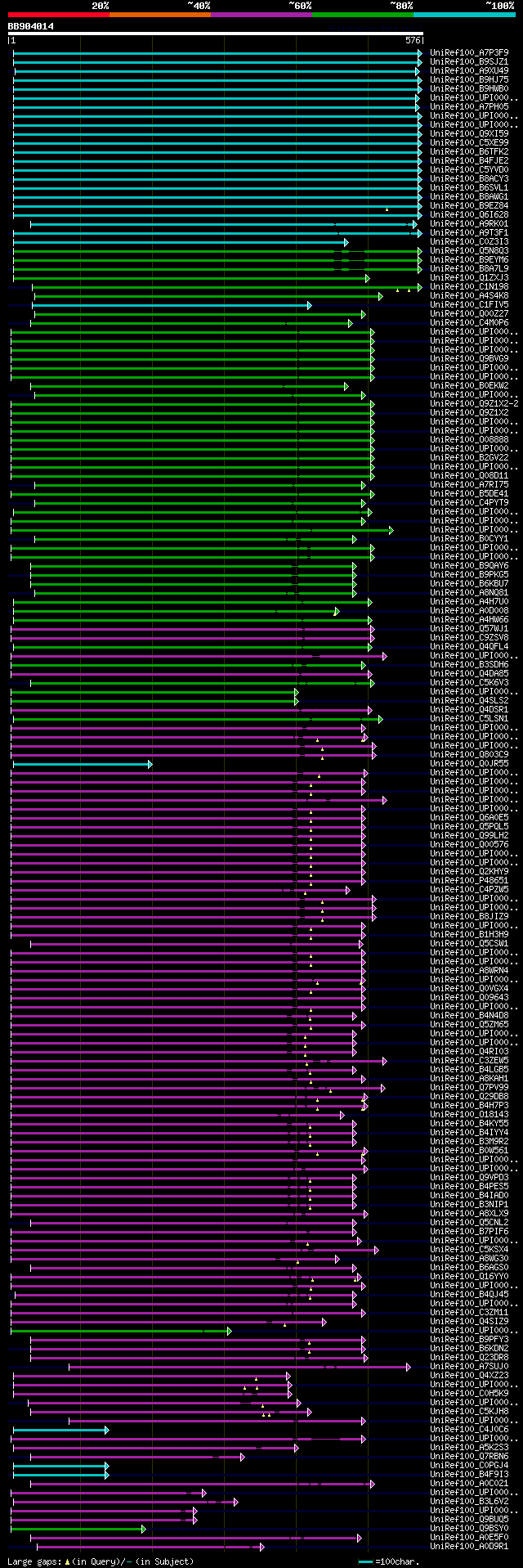Select the UniRef100_B4FJE2 label
The height and width of the screenshot is (1568, 523).
469,160
